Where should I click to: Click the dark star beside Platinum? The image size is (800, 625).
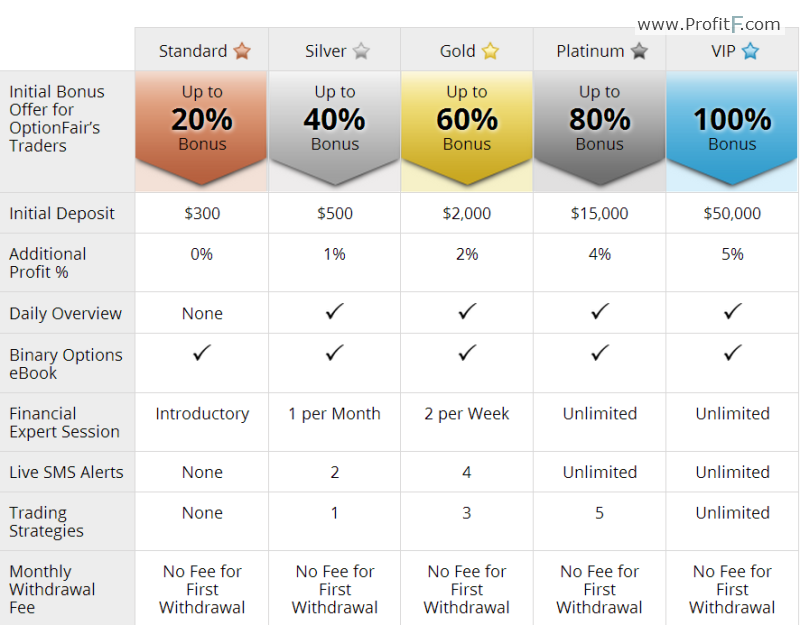tap(639, 51)
